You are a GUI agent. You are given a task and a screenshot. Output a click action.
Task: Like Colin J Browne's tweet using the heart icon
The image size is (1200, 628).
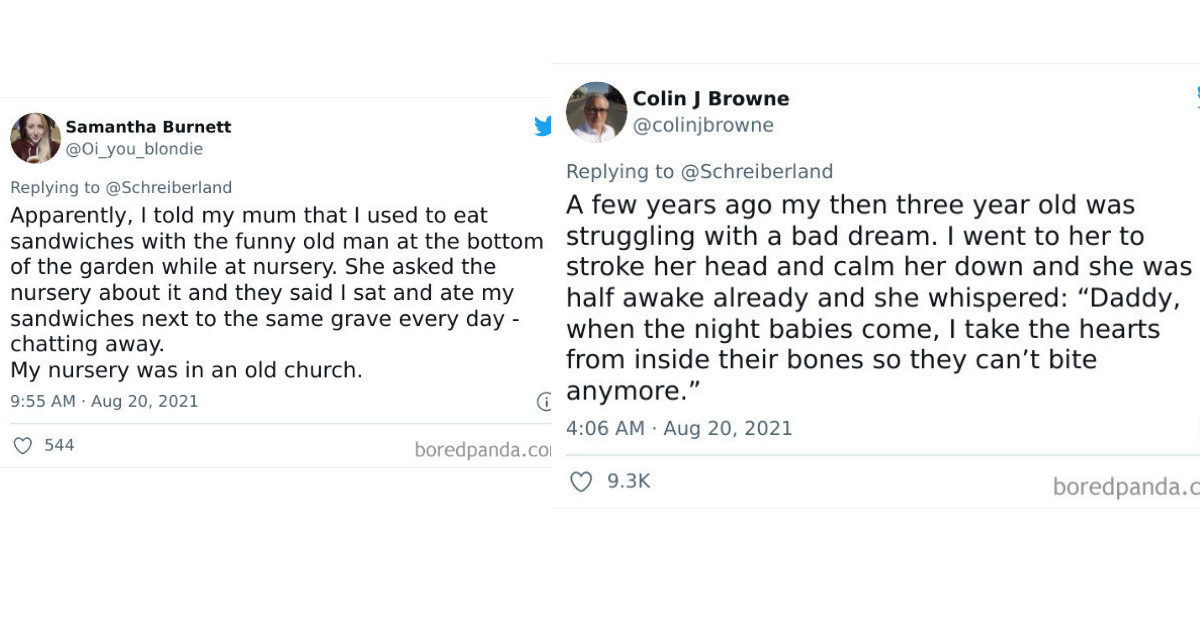[581, 481]
